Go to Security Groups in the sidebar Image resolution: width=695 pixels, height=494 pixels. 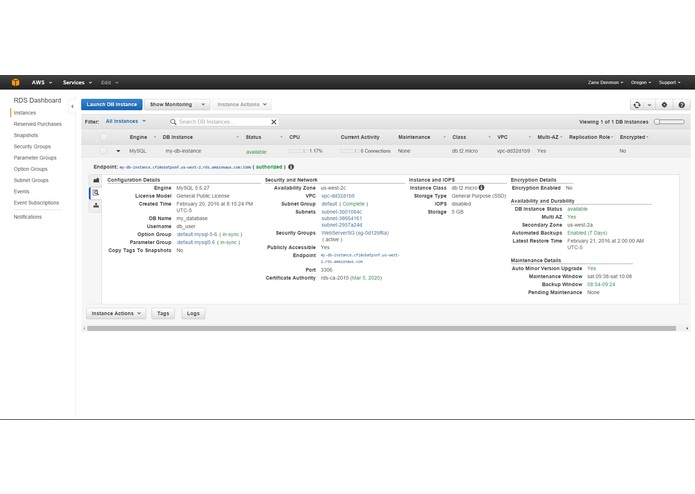pos(32,147)
